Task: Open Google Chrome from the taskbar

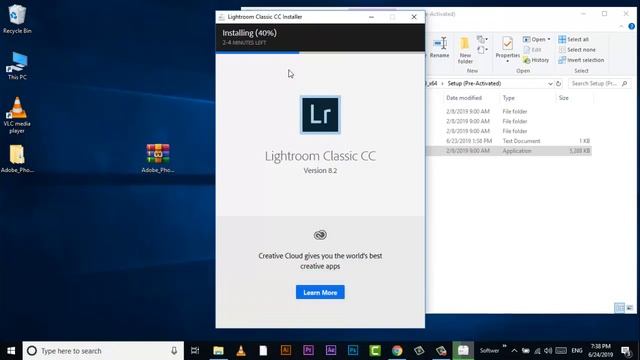Action: tap(397, 351)
